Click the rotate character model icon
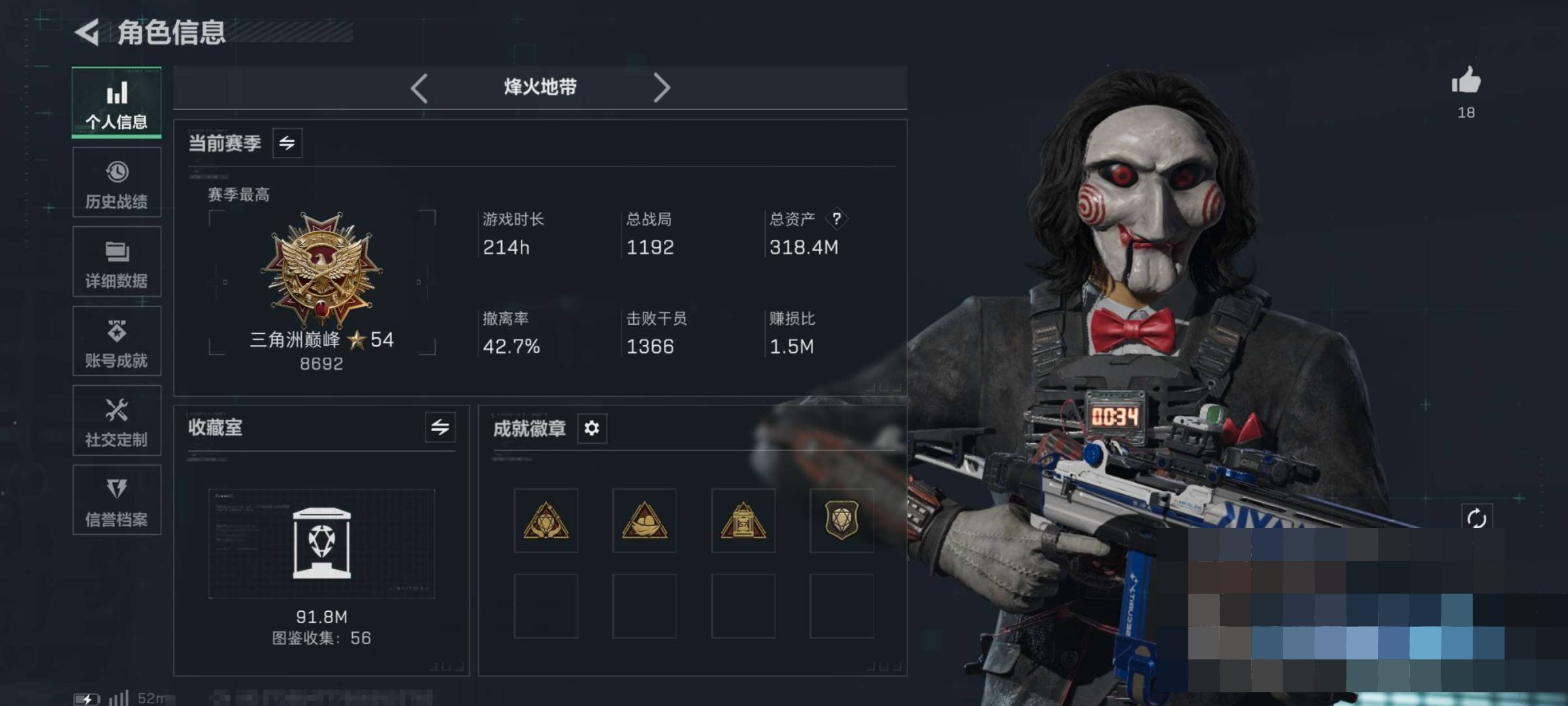This screenshot has width=1568, height=706. [x=1477, y=519]
